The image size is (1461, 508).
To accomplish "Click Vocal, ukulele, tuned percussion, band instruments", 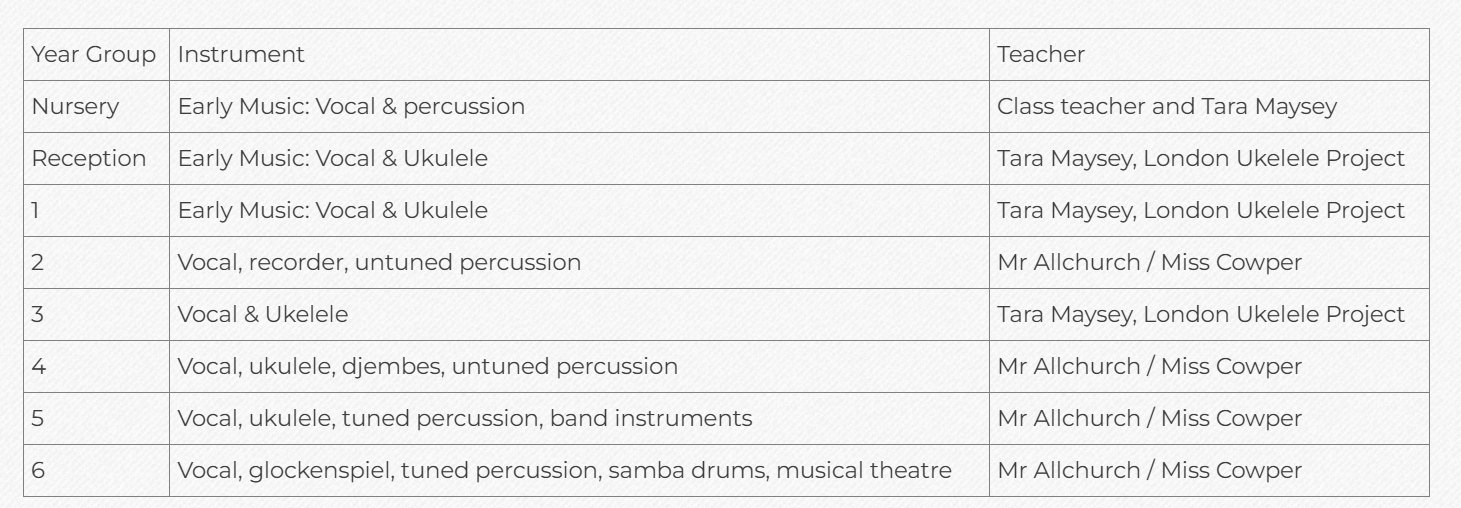I will pyautogui.click(x=579, y=419).
